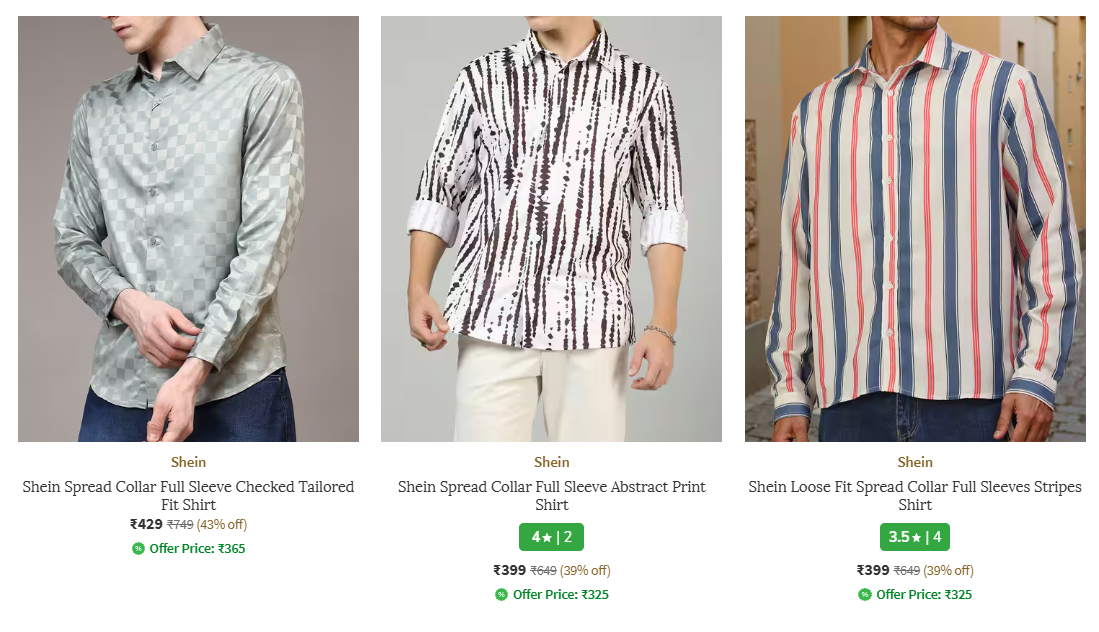This screenshot has height=632, width=1099.
Task: Click the 4 star rating badge
Action: (551, 537)
